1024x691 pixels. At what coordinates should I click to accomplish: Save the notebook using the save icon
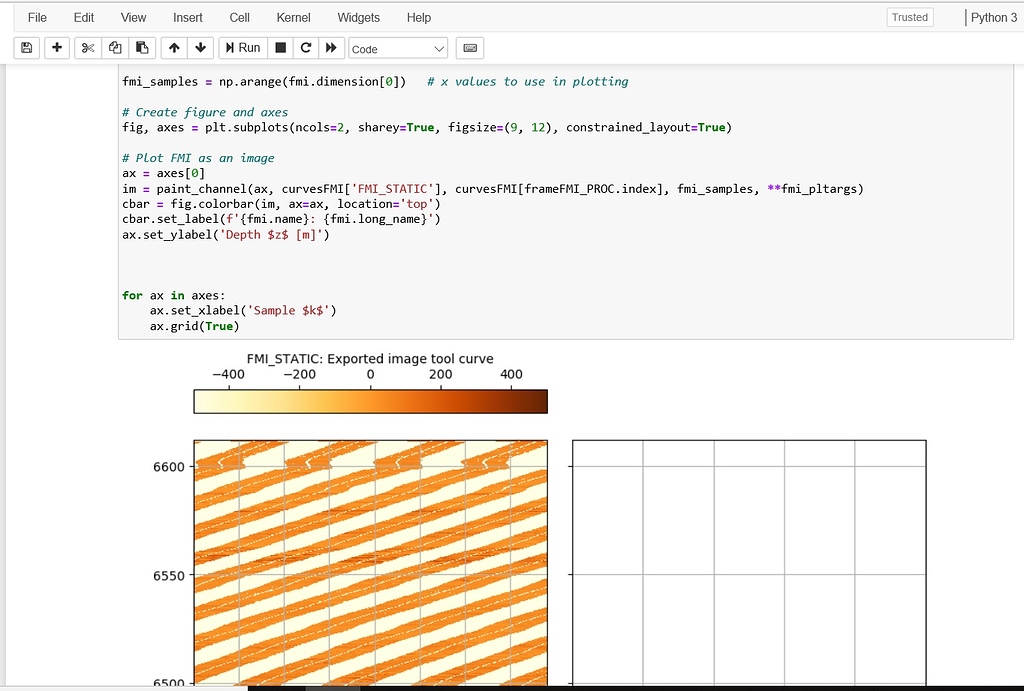coord(26,47)
